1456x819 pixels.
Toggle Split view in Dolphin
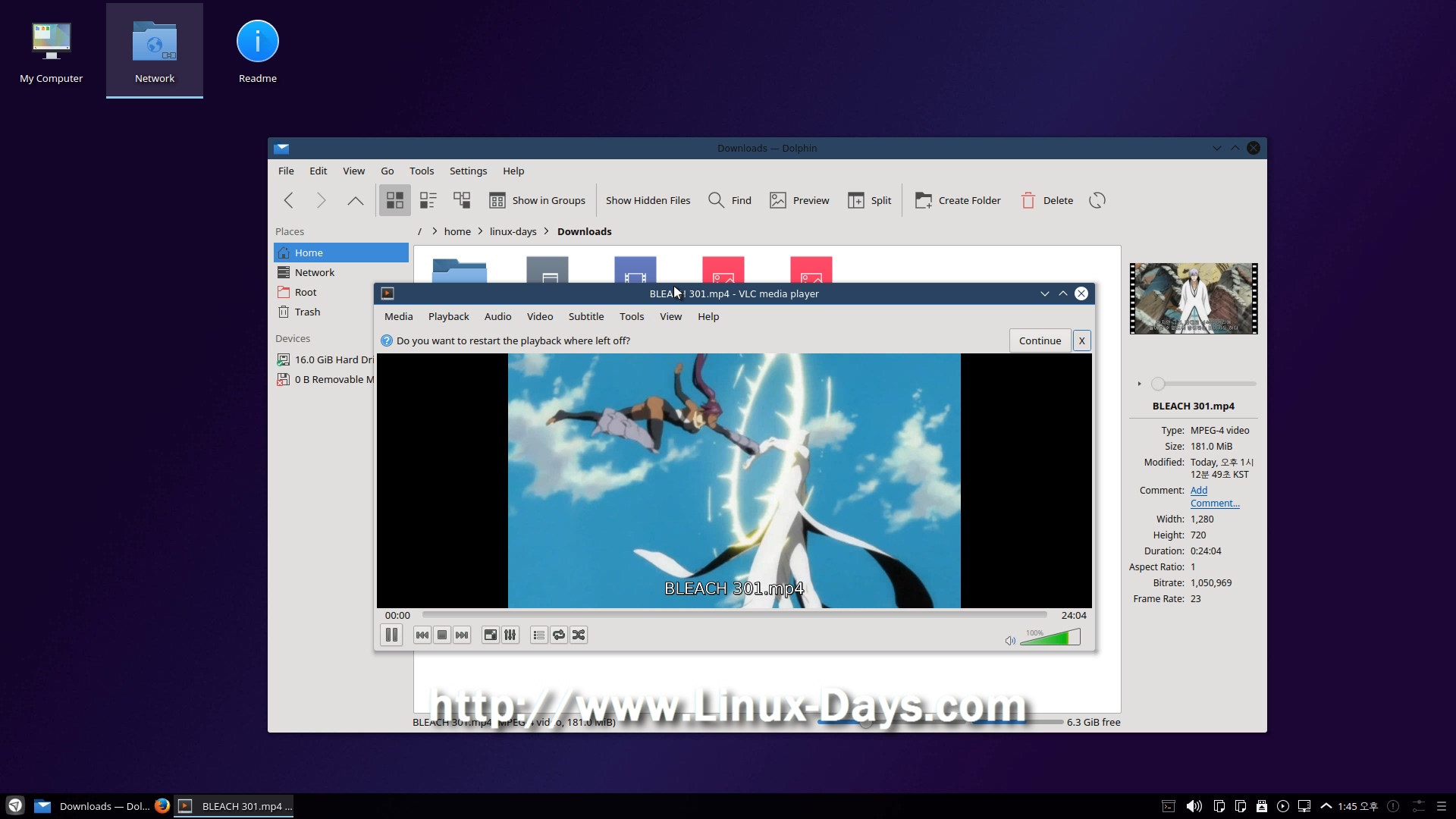click(x=870, y=200)
